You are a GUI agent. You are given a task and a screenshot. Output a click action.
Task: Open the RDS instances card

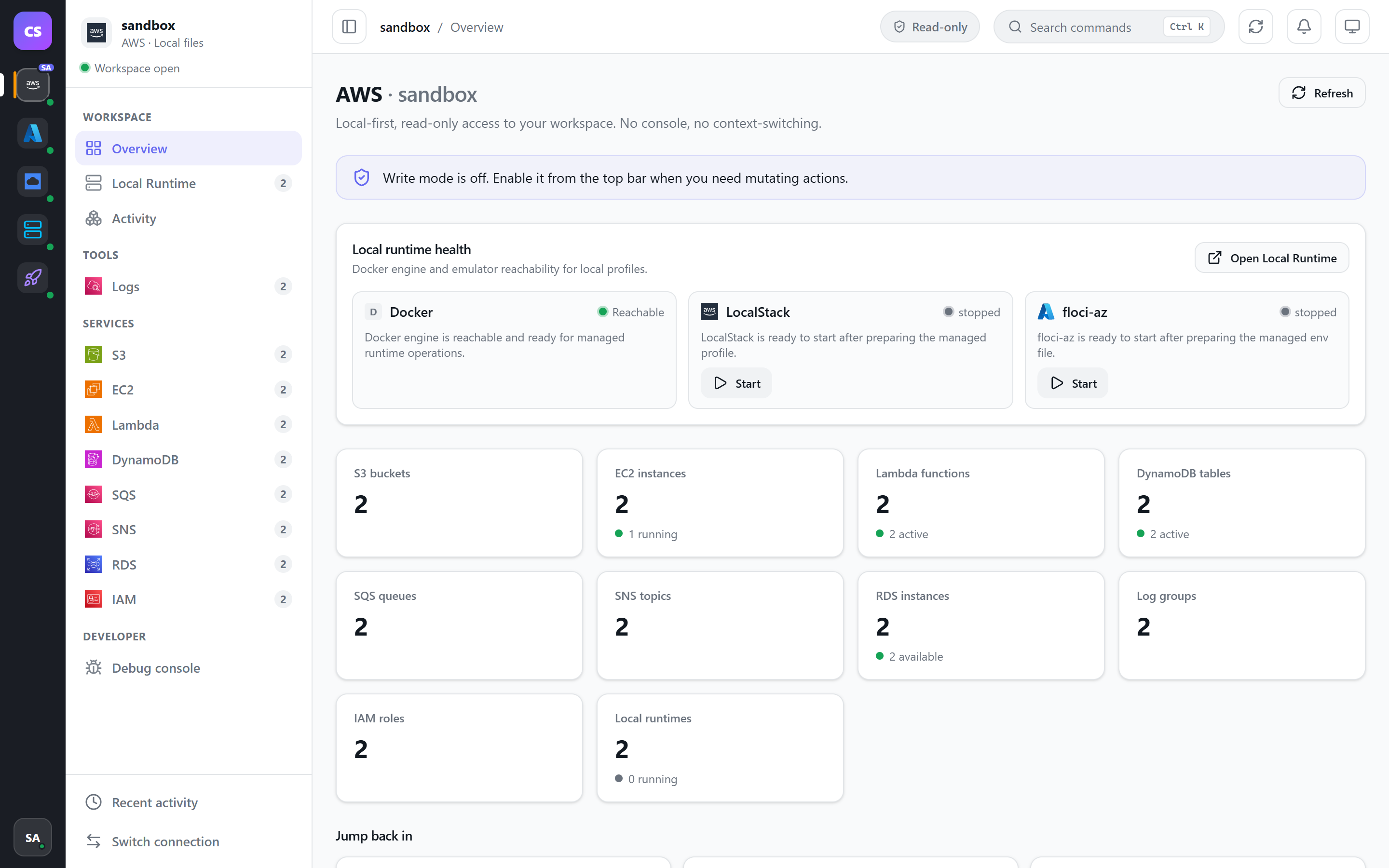tap(981, 625)
